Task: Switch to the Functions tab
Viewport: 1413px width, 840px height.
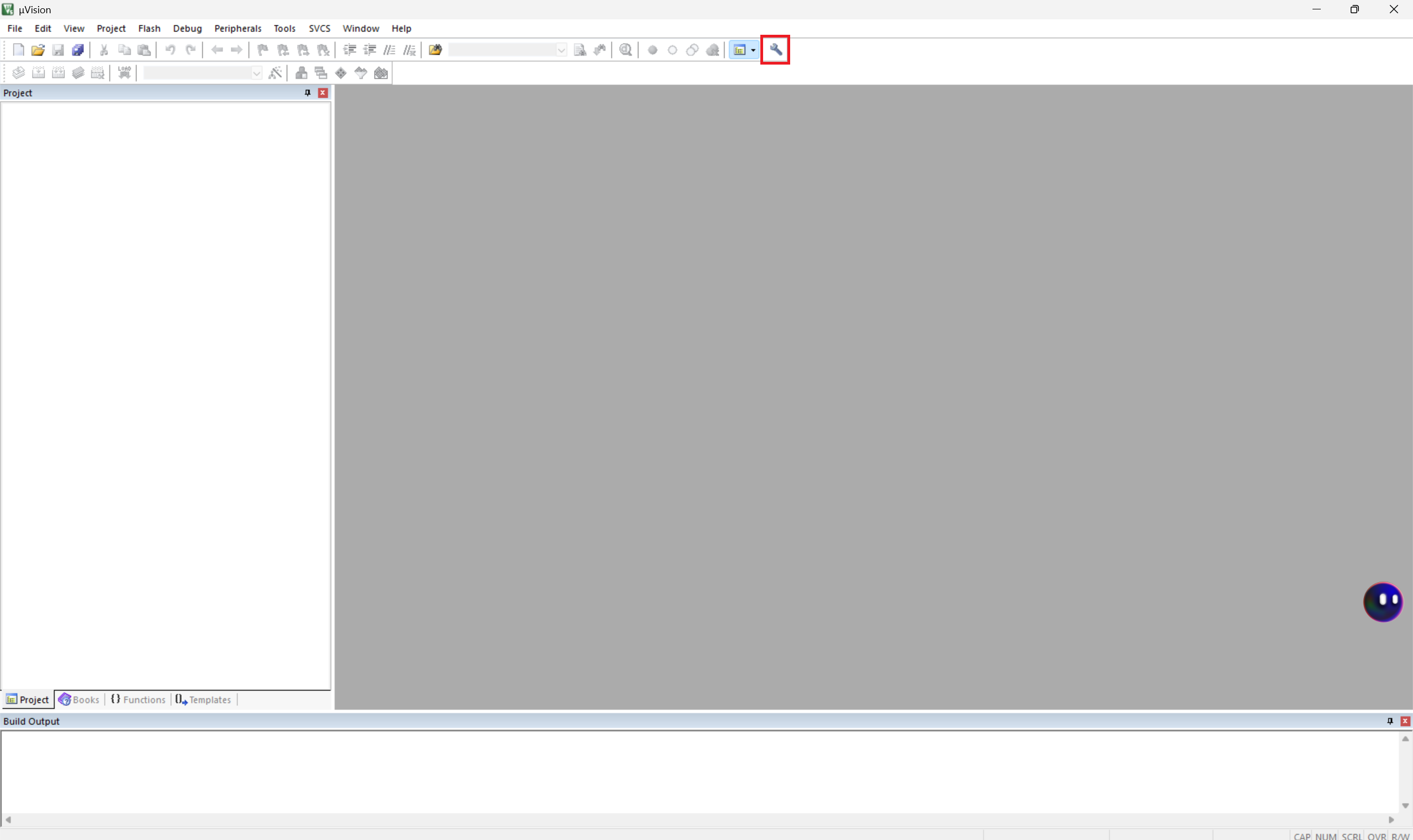Action: pos(138,700)
